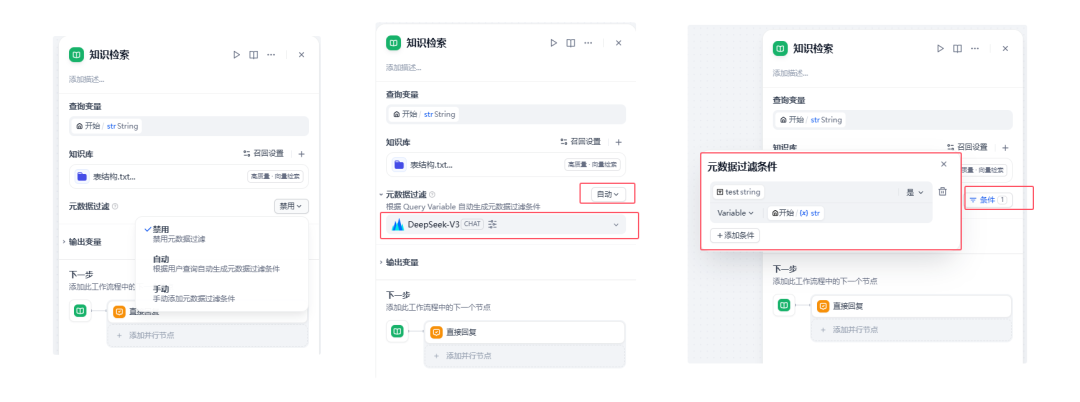The width and height of the screenshot is (1080, 402).
Task: Open the more options ellipsis in the middle panel
Action: [588, 43]
